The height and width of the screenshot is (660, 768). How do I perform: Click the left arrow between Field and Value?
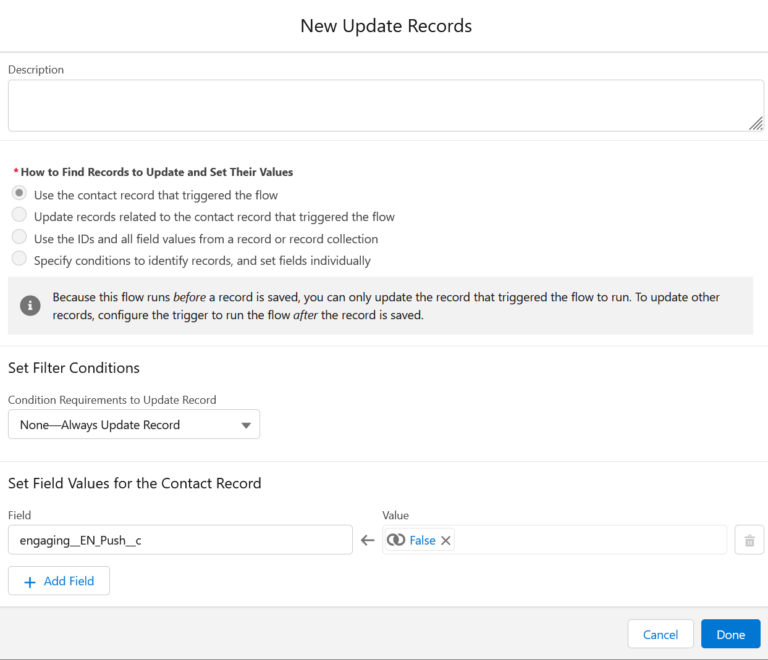(367, 540)
